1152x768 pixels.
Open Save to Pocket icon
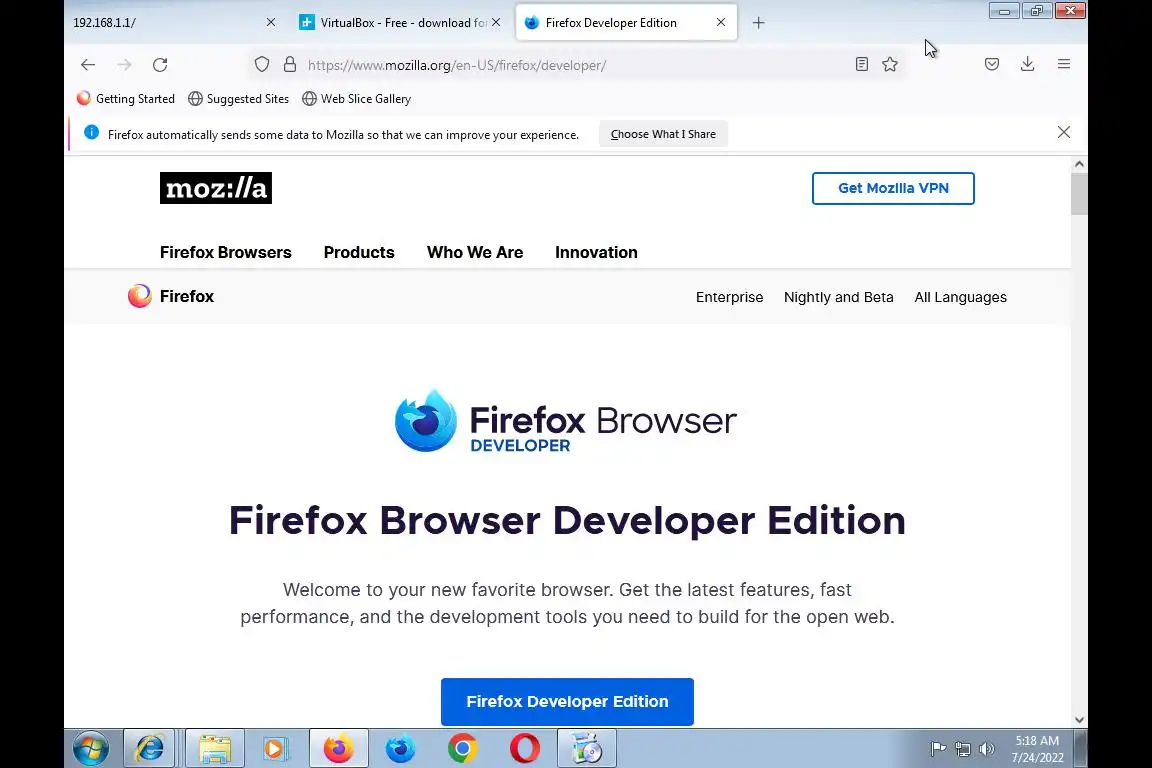click(992, 65)
